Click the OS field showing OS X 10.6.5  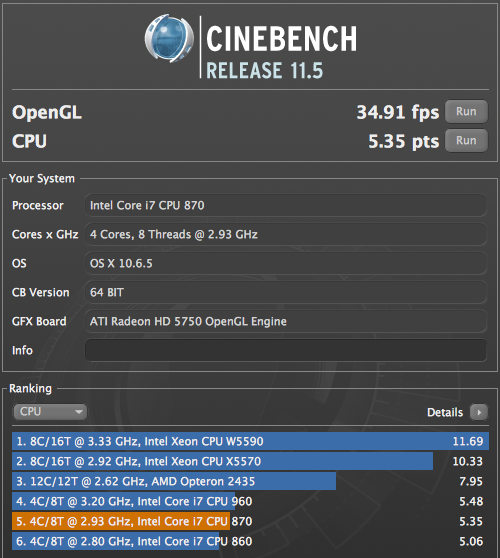click(x=286, y=263)
